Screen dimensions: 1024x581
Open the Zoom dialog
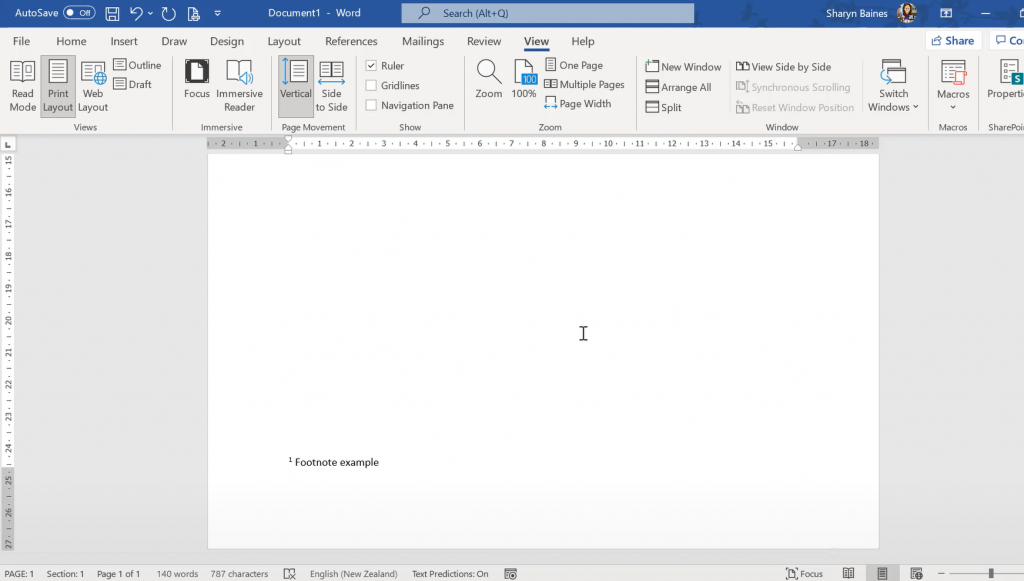[x=488, y=80]
